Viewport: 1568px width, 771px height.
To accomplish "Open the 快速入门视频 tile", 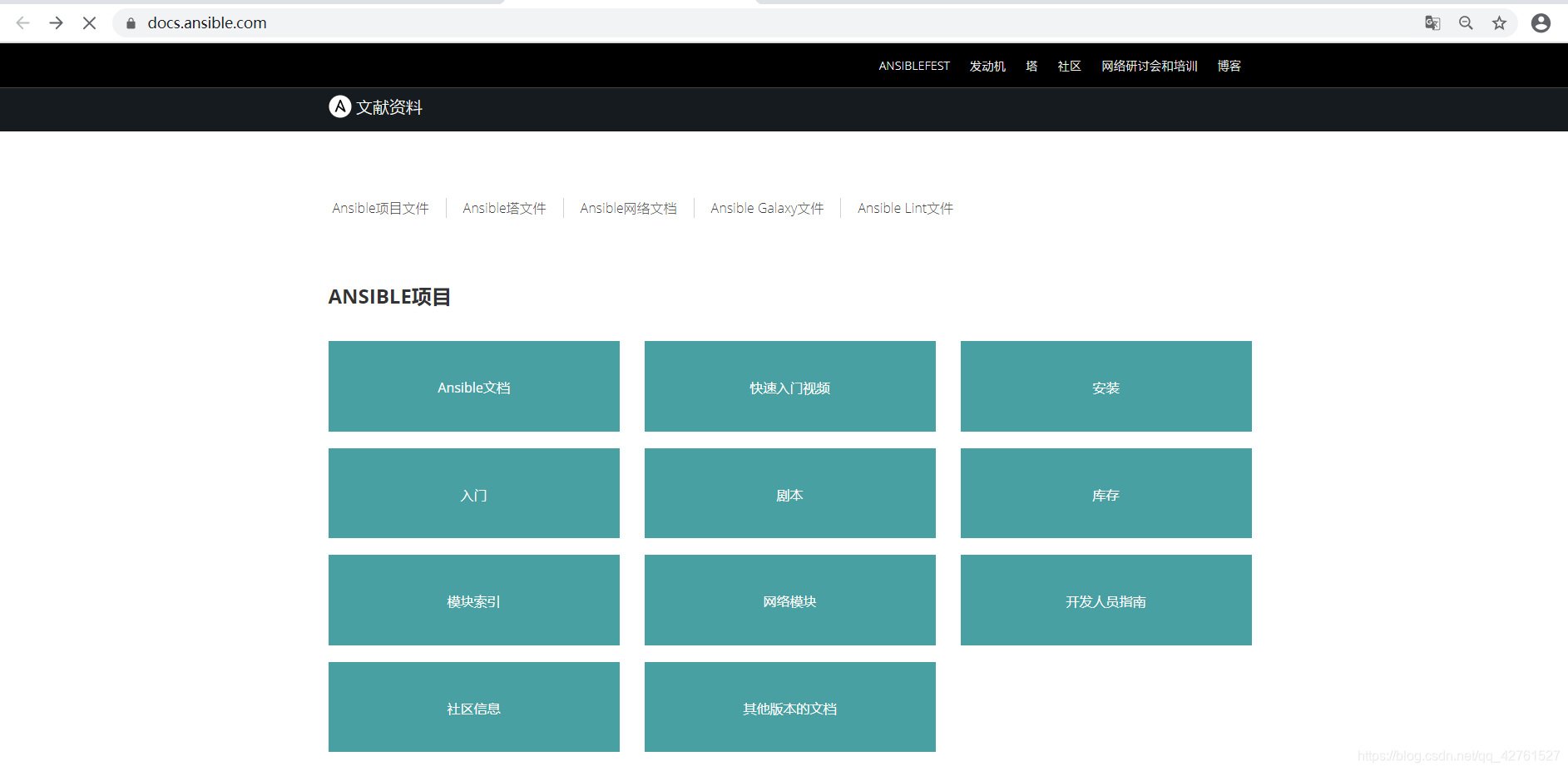I will 790,386.
